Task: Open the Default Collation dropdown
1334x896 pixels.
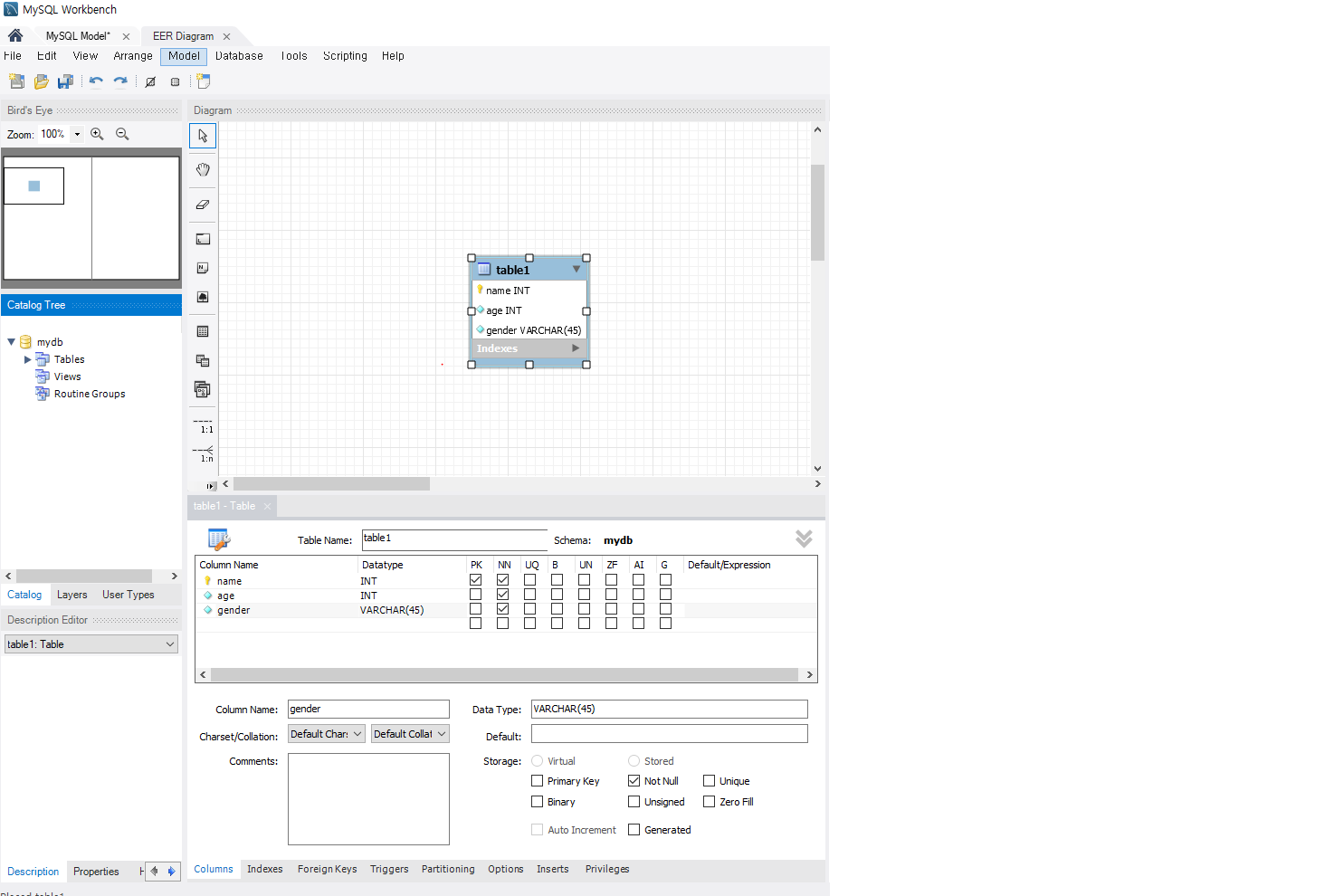Action: (x=410, y=734)
